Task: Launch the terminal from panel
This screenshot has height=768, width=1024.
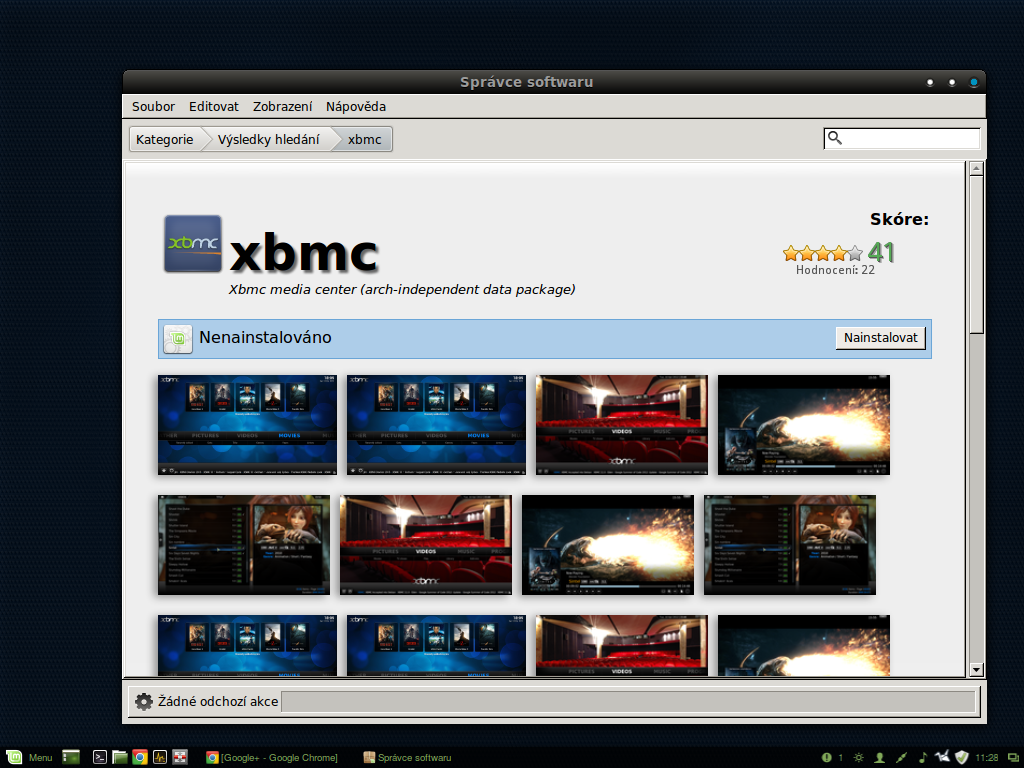Action: click(99, 758)
